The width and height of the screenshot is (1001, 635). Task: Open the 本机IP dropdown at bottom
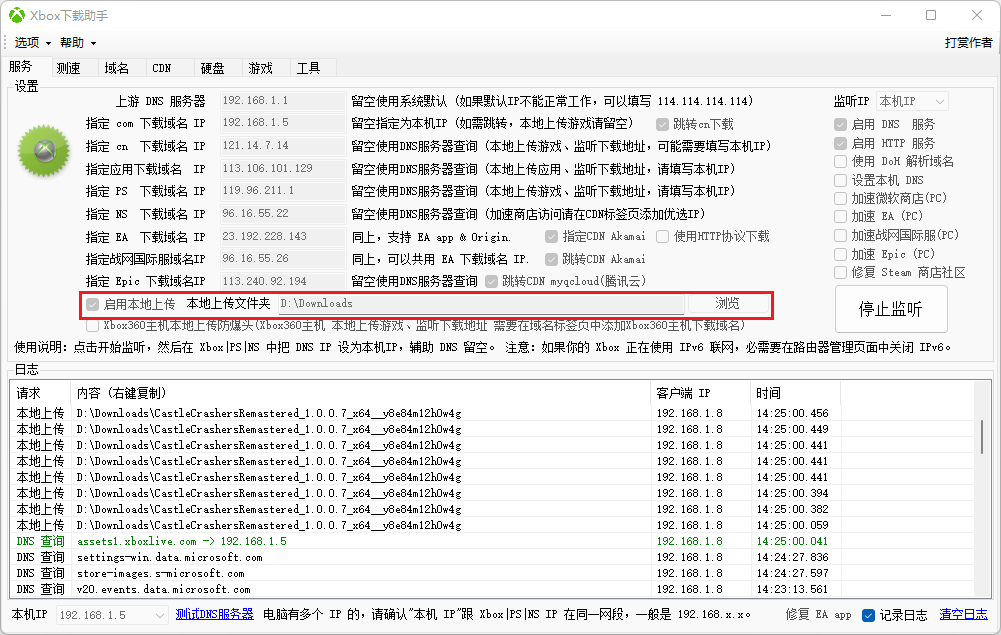click(x=112, y=615)
